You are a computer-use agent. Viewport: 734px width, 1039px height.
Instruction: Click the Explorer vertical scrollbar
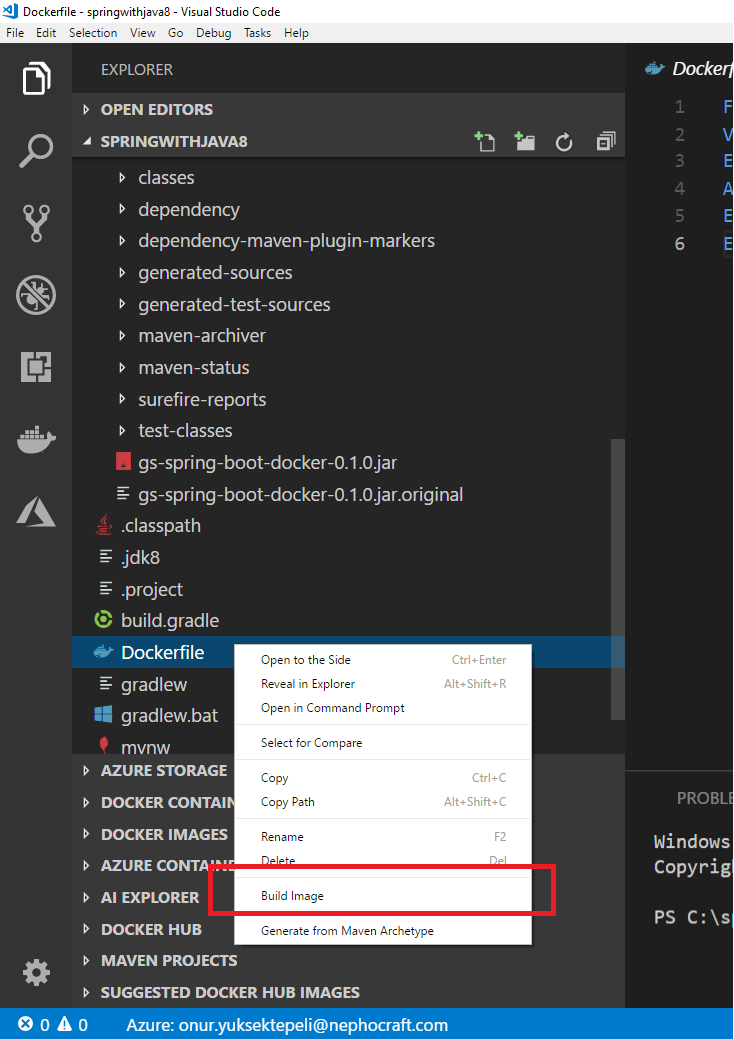pyautogui.click(x=617, y=578)
